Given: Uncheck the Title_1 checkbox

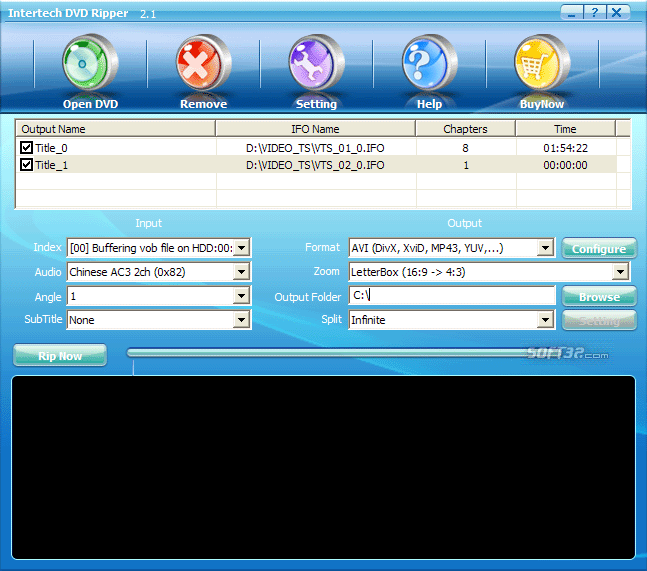Looking at the screenshot, I should 26,165.
